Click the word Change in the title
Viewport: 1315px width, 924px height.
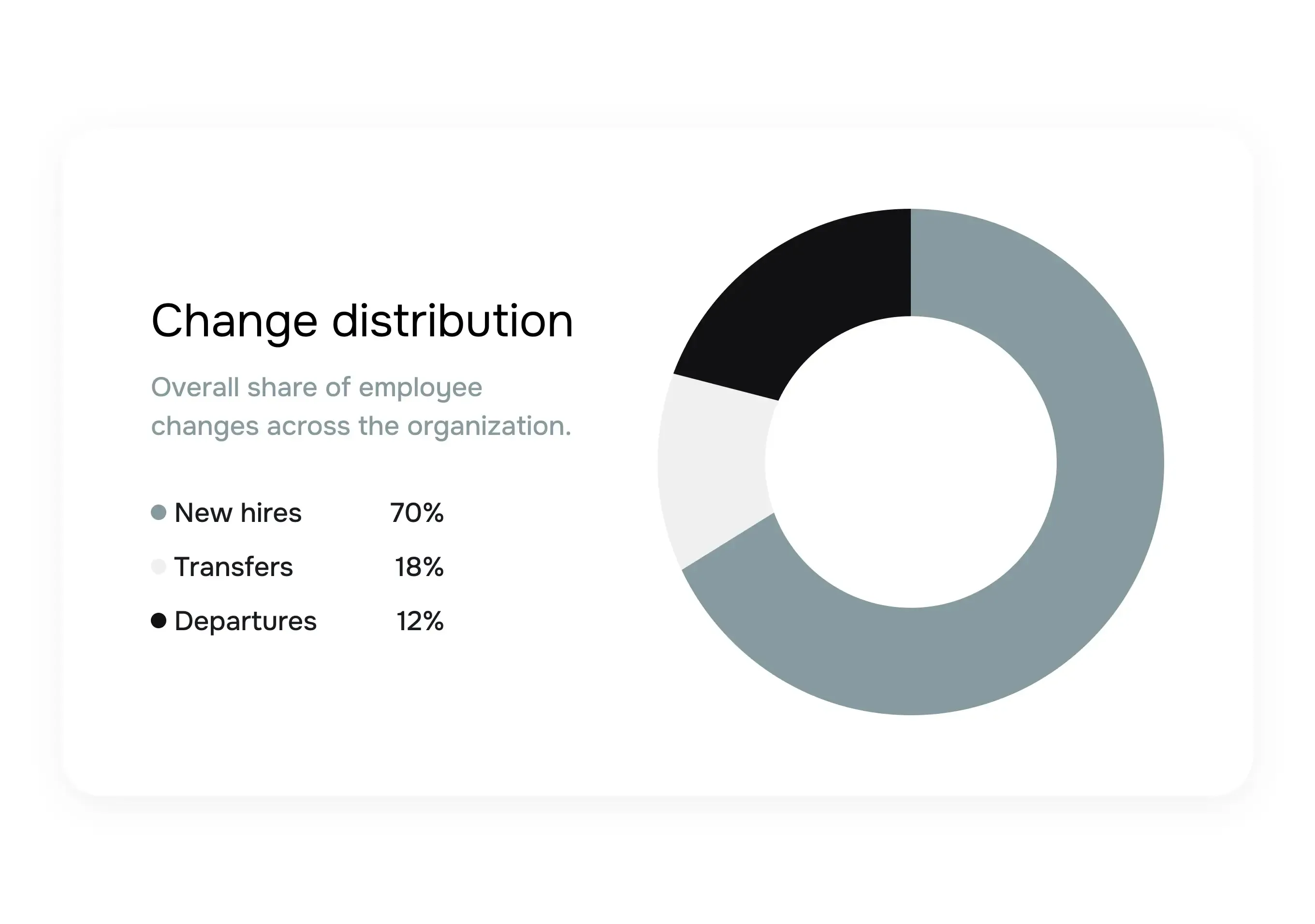(x=234, y=321)
